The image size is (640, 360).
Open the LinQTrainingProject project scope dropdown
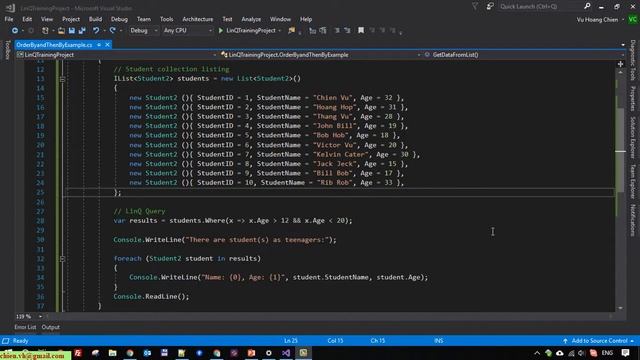pyautogui.click(x=116, y=55)
